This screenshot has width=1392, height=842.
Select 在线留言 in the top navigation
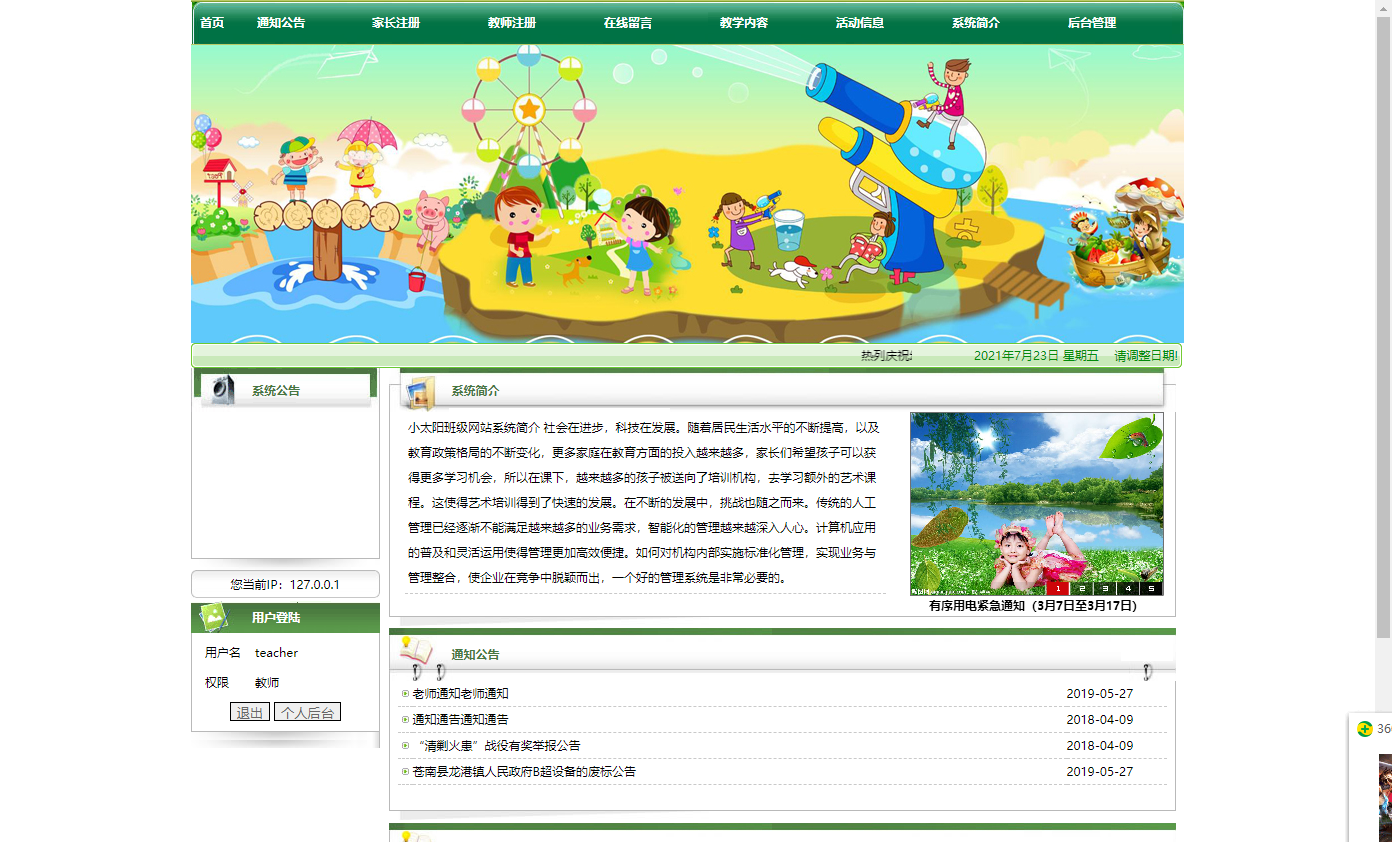click(626, 22)
